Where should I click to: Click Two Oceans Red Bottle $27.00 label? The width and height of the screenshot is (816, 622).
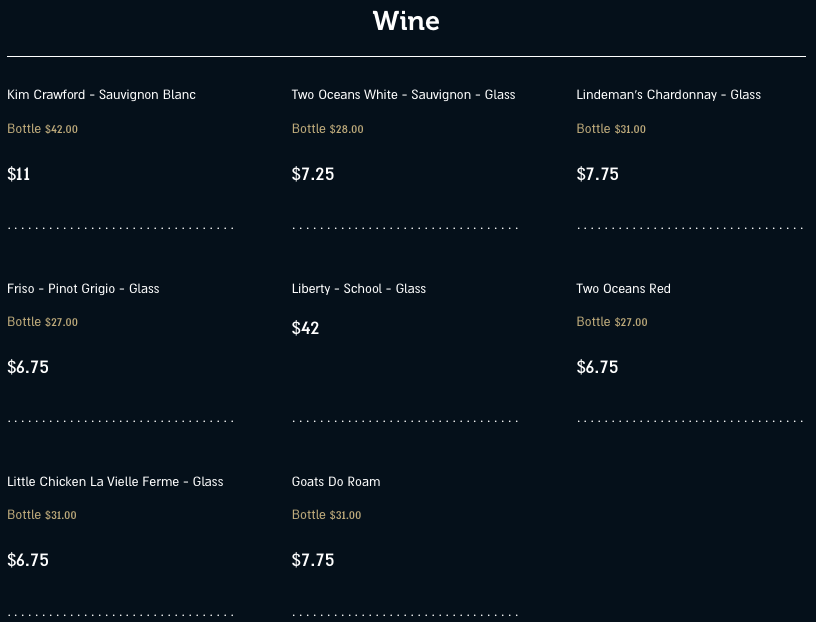pos(611,322)
